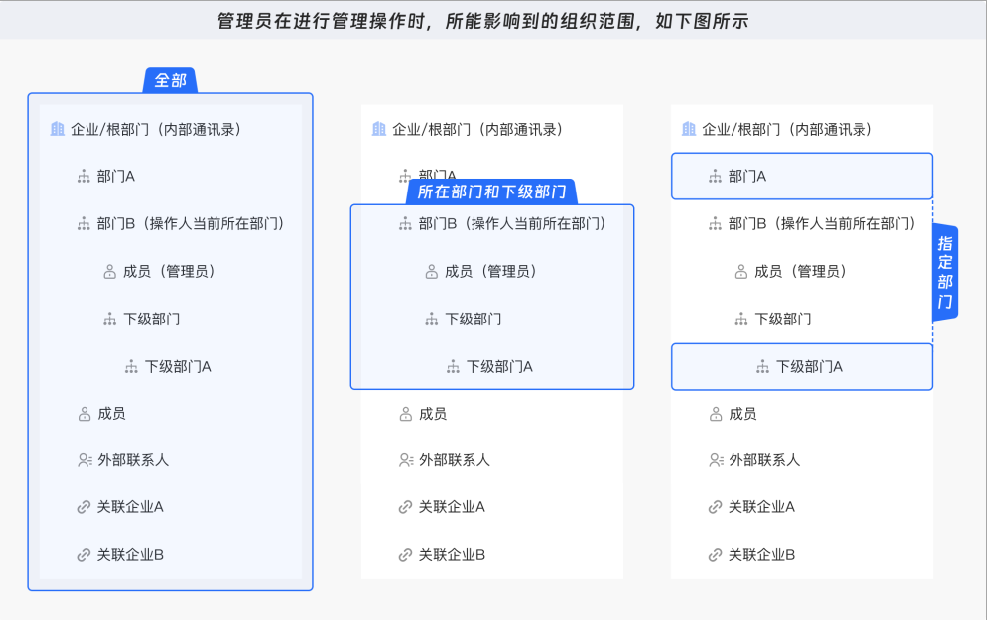The width and height of the screenshot is (988, 620).
Task: Click the 关联企业B link icon in the 全部 panel
Action: [x=83, y=555]
